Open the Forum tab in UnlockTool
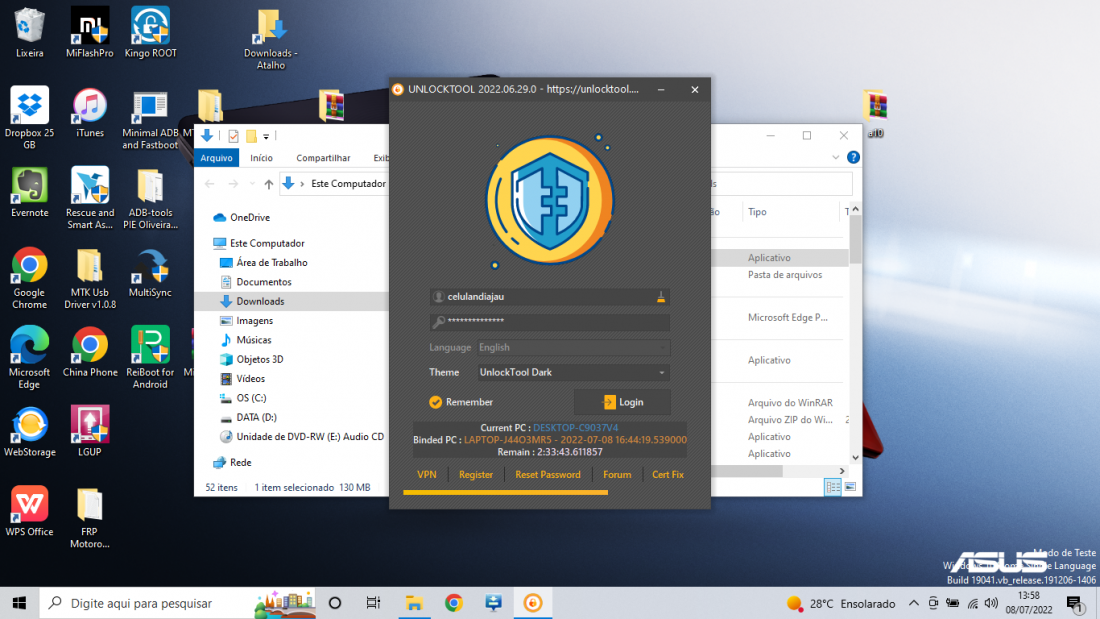Screen dimensions: 1100x619 tap(617, 474)
